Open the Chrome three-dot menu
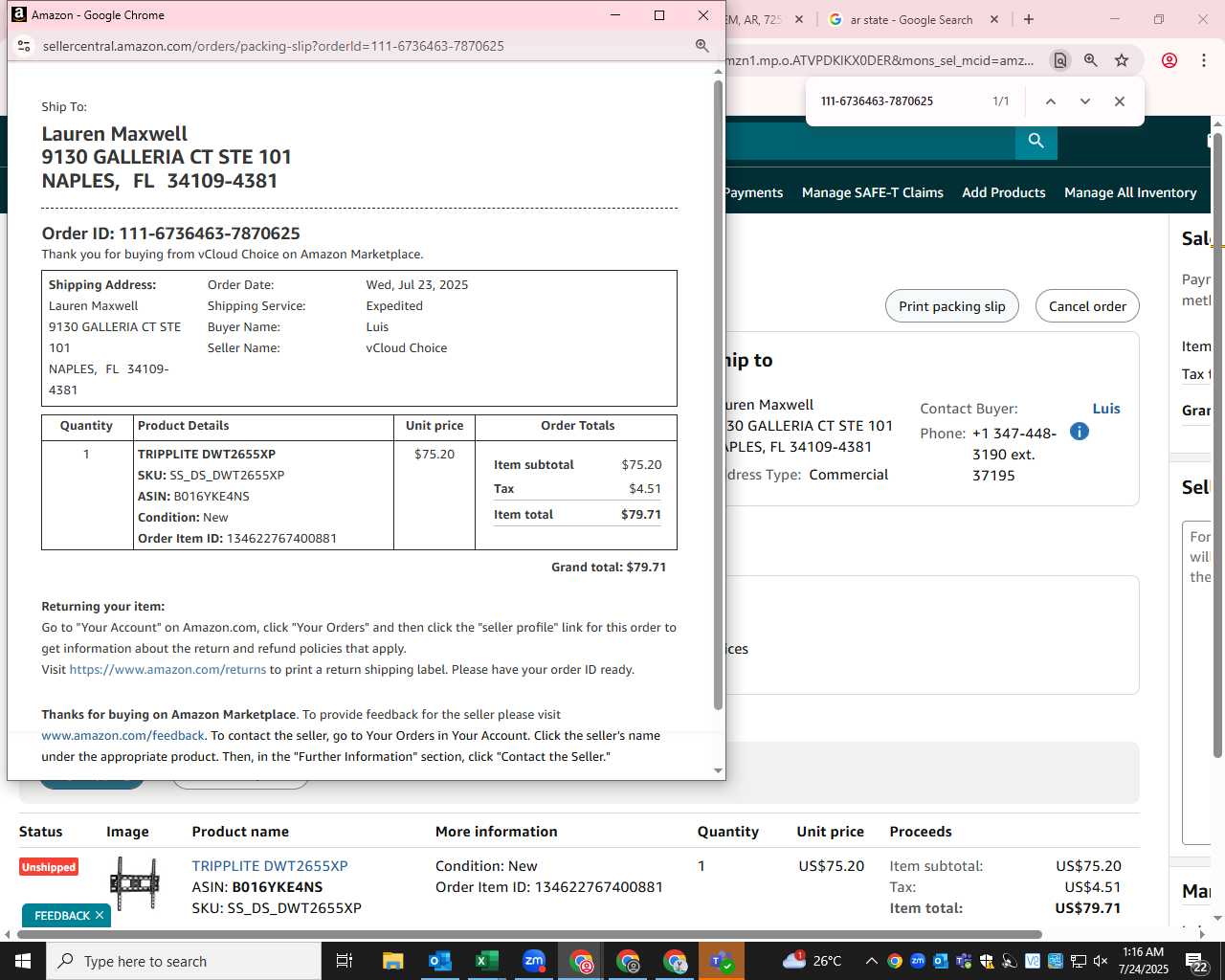Image resolution: width=1225 pixels, height=980 pixels. pos(1203,60)
